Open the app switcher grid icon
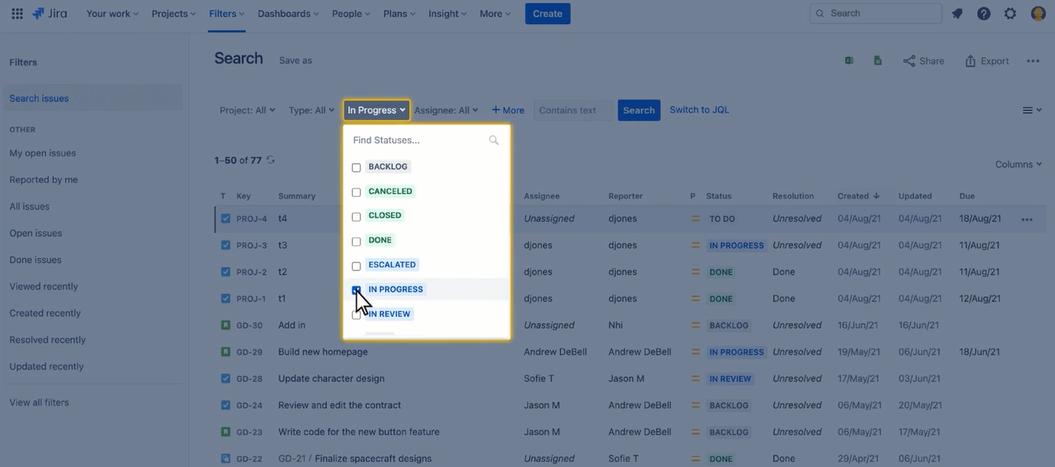The image size is (1055, 467). pos(17,13)
